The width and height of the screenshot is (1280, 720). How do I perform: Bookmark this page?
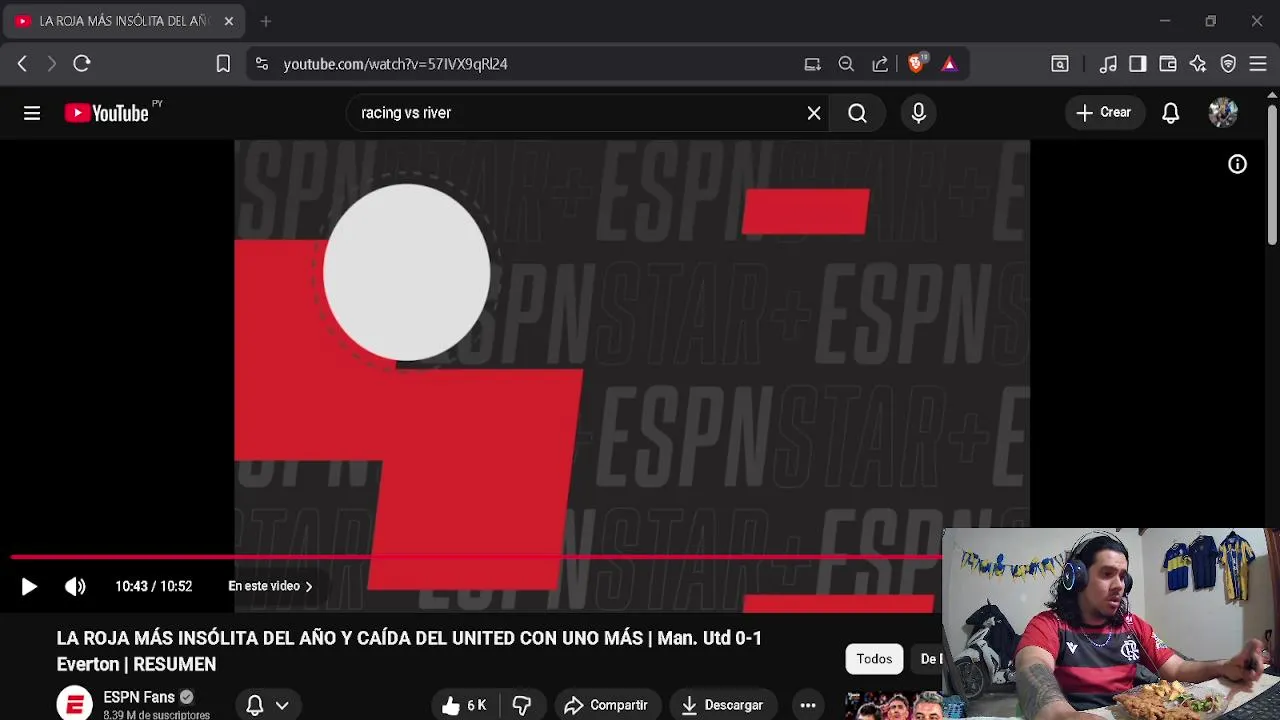(223, 64)
